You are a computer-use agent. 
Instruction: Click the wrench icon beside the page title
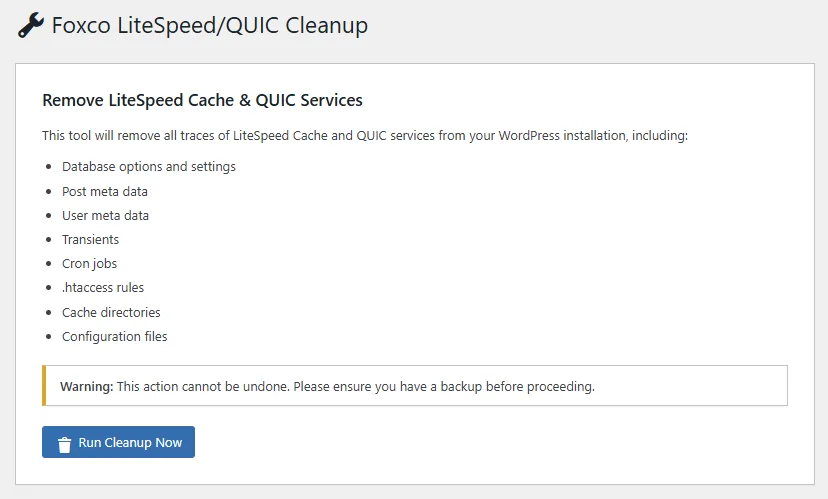click(31, 26)
